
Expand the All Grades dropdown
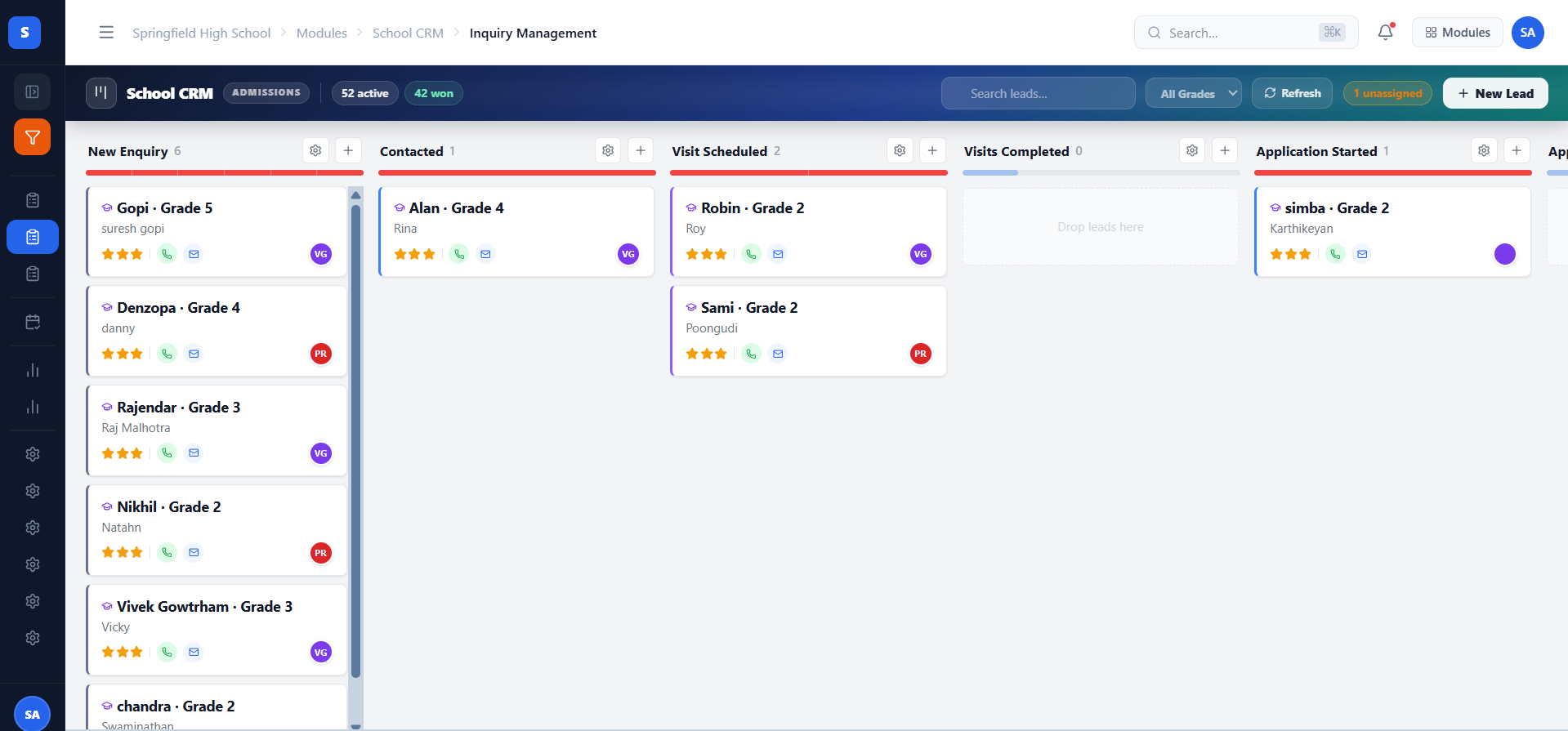point(1194,93)
